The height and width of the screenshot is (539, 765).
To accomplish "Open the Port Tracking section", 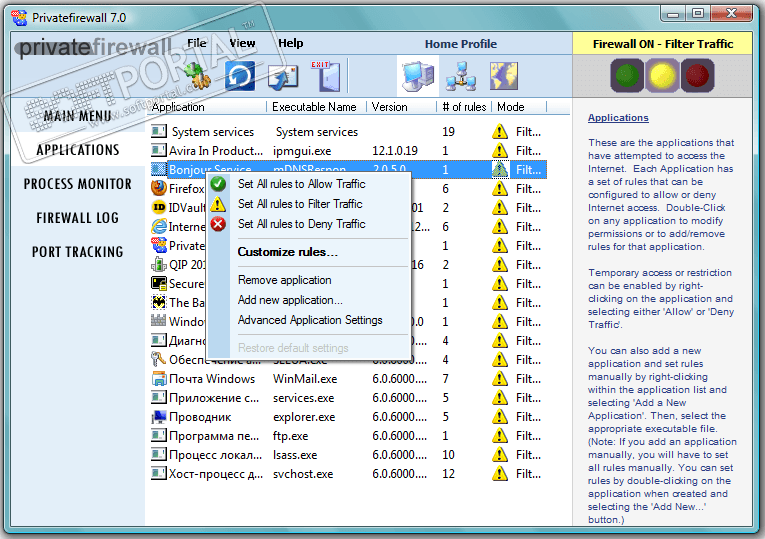I will [78, 252].
